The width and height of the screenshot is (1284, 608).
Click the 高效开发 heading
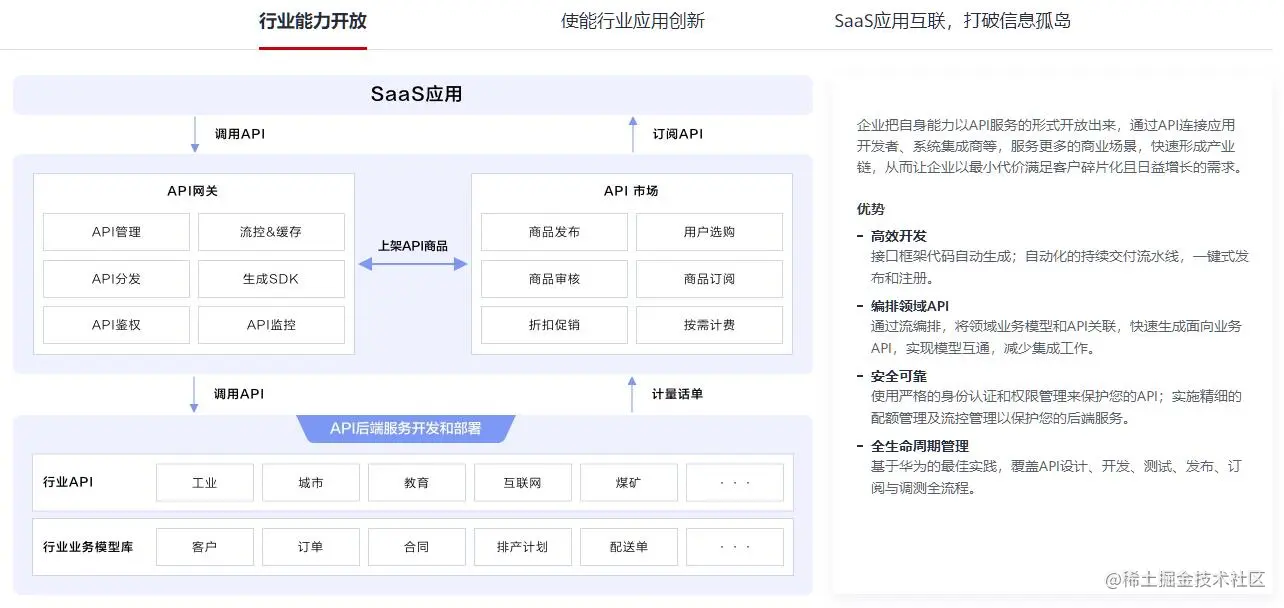click(x=899, y=236)
